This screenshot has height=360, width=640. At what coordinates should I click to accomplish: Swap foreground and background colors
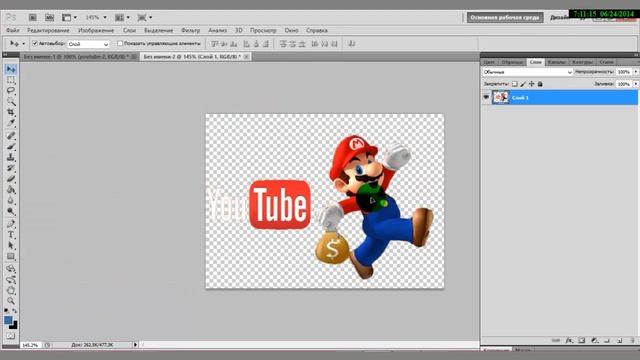pos(15,311)
